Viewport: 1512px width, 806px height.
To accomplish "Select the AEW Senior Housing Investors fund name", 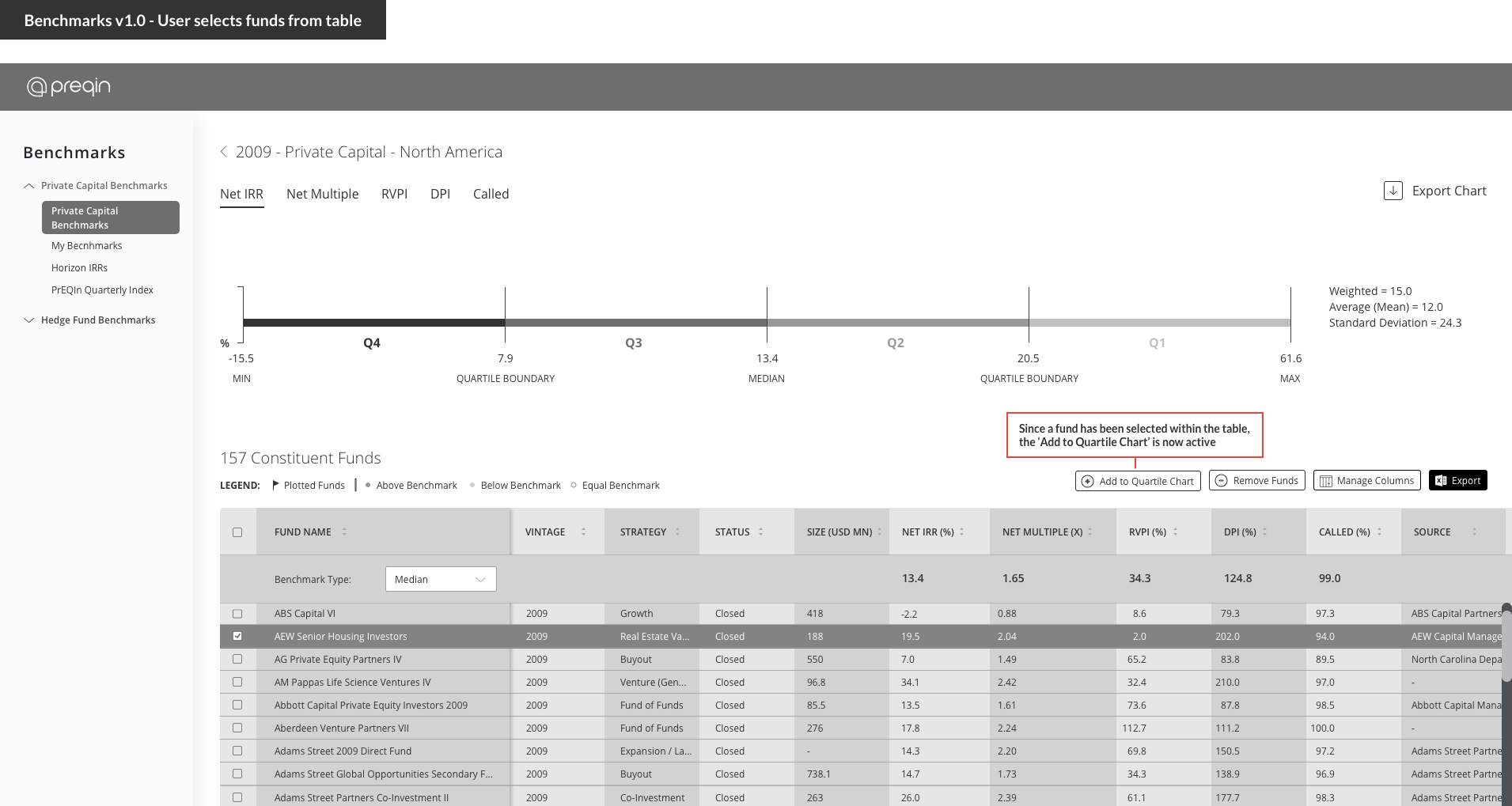I will pos(340,637).
